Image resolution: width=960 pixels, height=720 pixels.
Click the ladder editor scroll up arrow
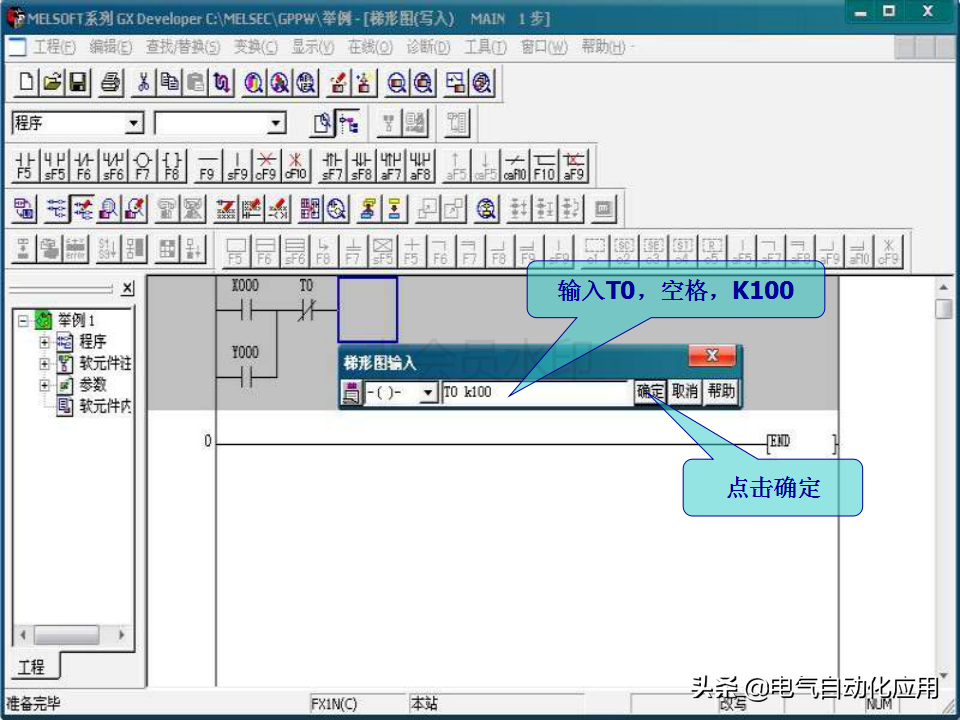pos(943,287)
